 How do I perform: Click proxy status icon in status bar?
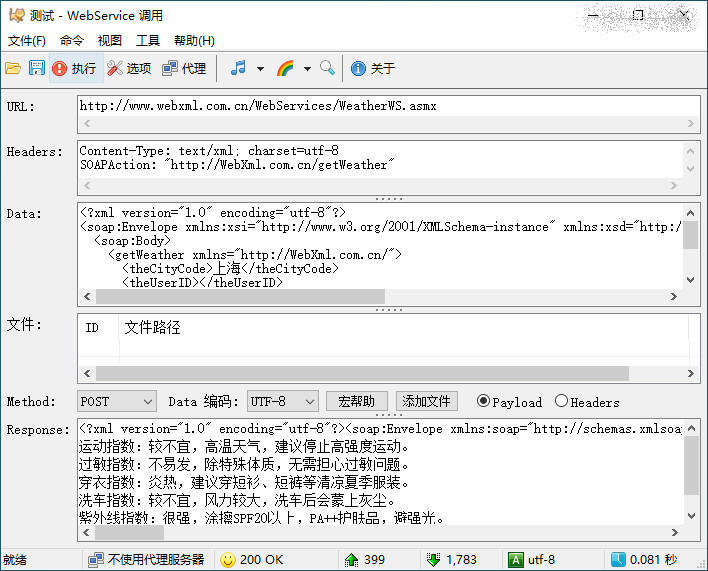click(96, 560)
